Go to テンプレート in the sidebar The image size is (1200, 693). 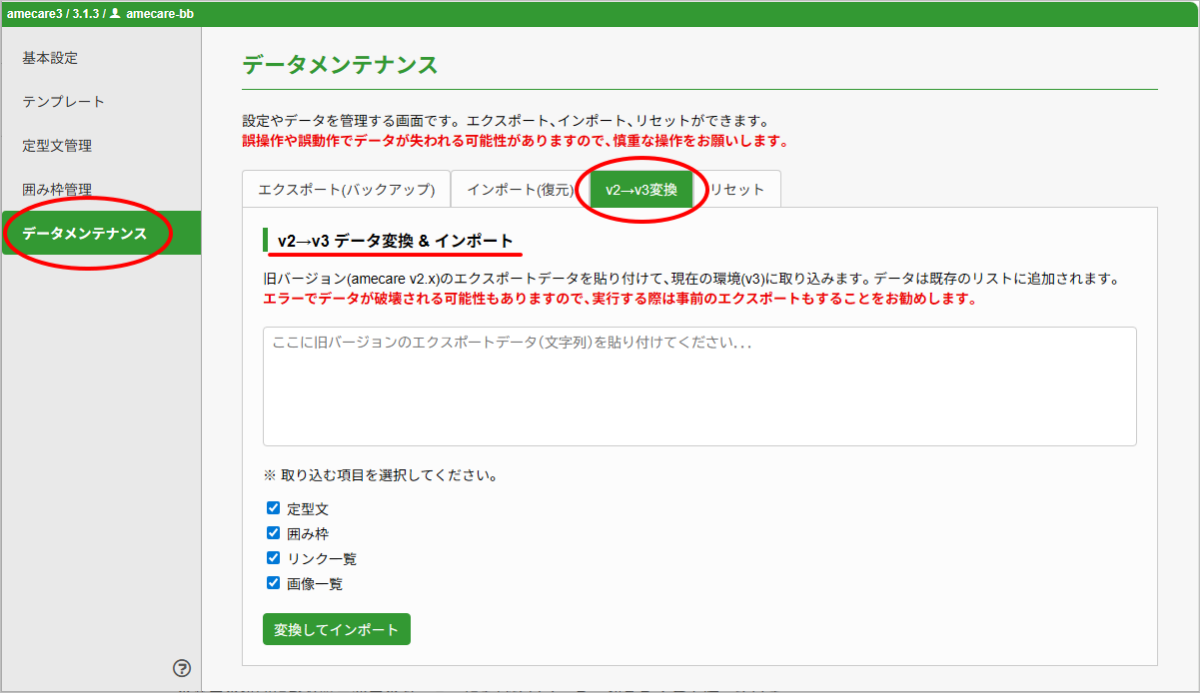pos(64,102)
